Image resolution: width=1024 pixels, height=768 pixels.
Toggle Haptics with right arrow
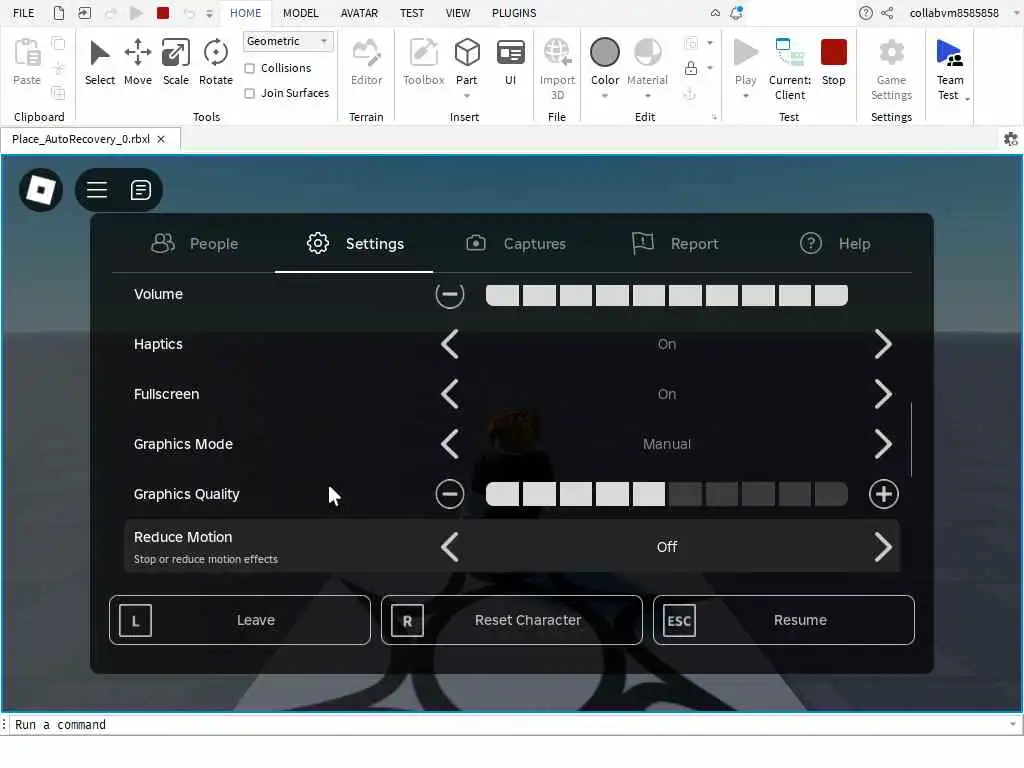click(x=883, y=344)
